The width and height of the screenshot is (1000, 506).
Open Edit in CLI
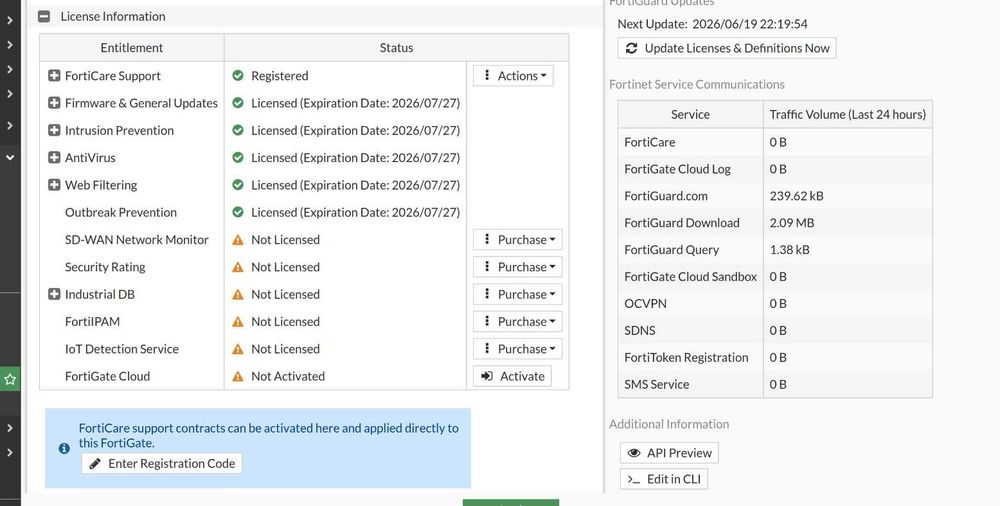pyautogui.click(x=664, y=479)
